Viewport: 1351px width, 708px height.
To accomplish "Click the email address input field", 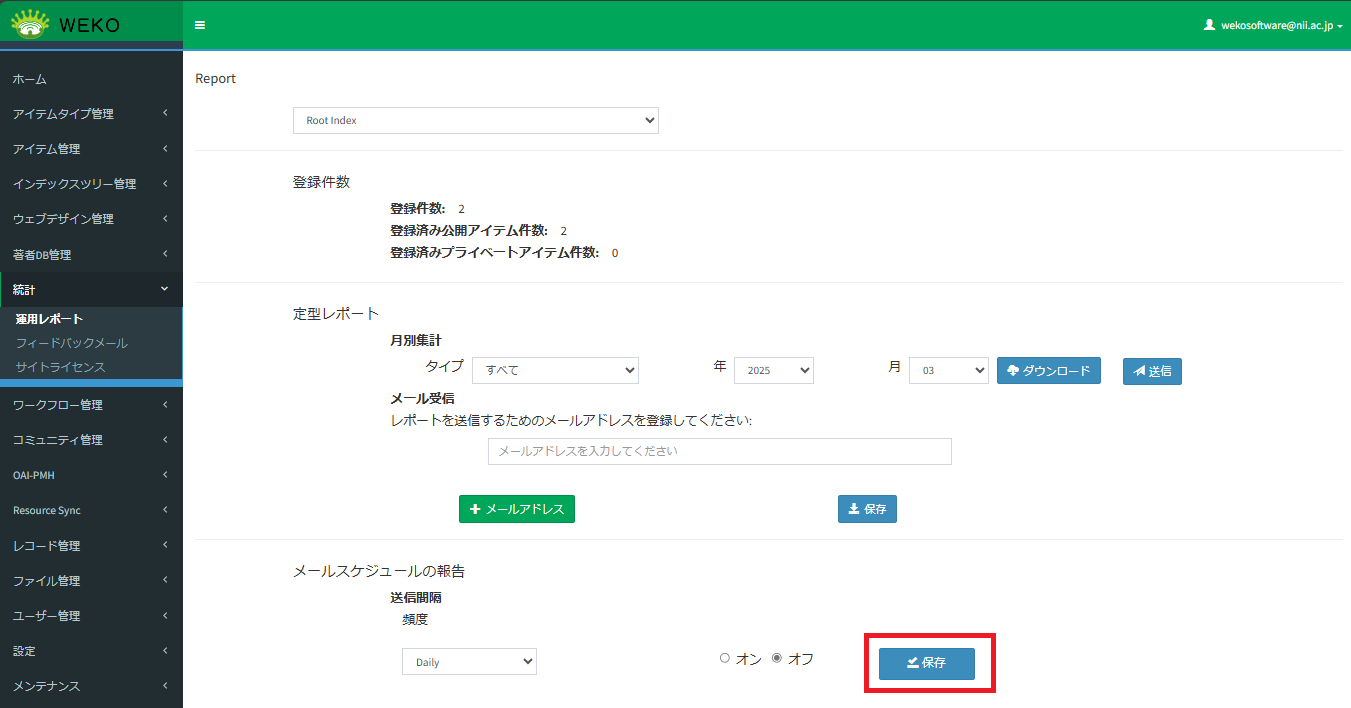I will click(x=719, y=451).
